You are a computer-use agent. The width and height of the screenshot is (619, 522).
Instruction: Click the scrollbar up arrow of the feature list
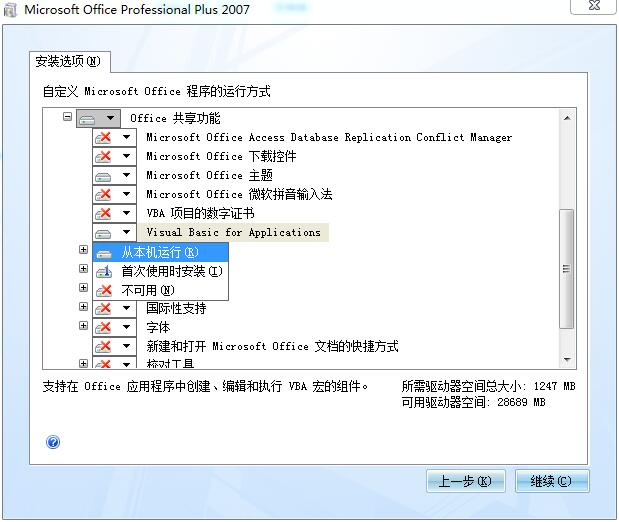[x=567, y=118]
